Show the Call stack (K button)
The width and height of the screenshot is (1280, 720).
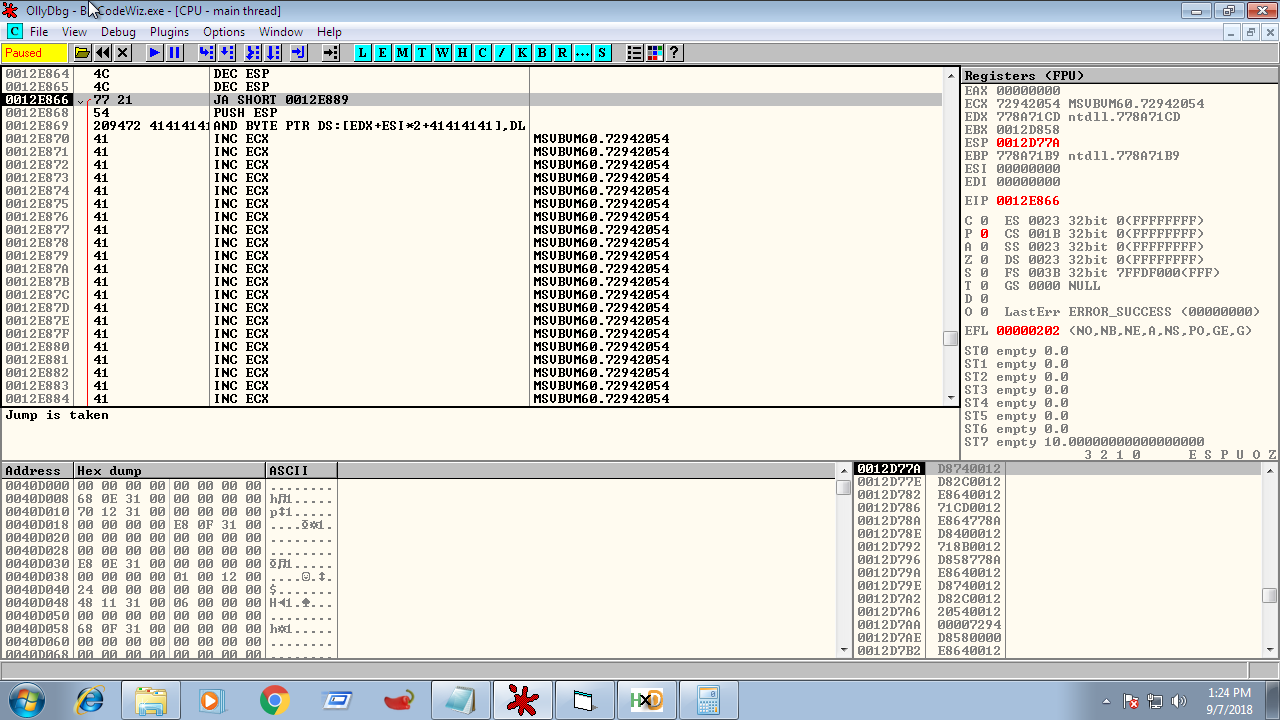pyautogui.click(x=523, y=53)
